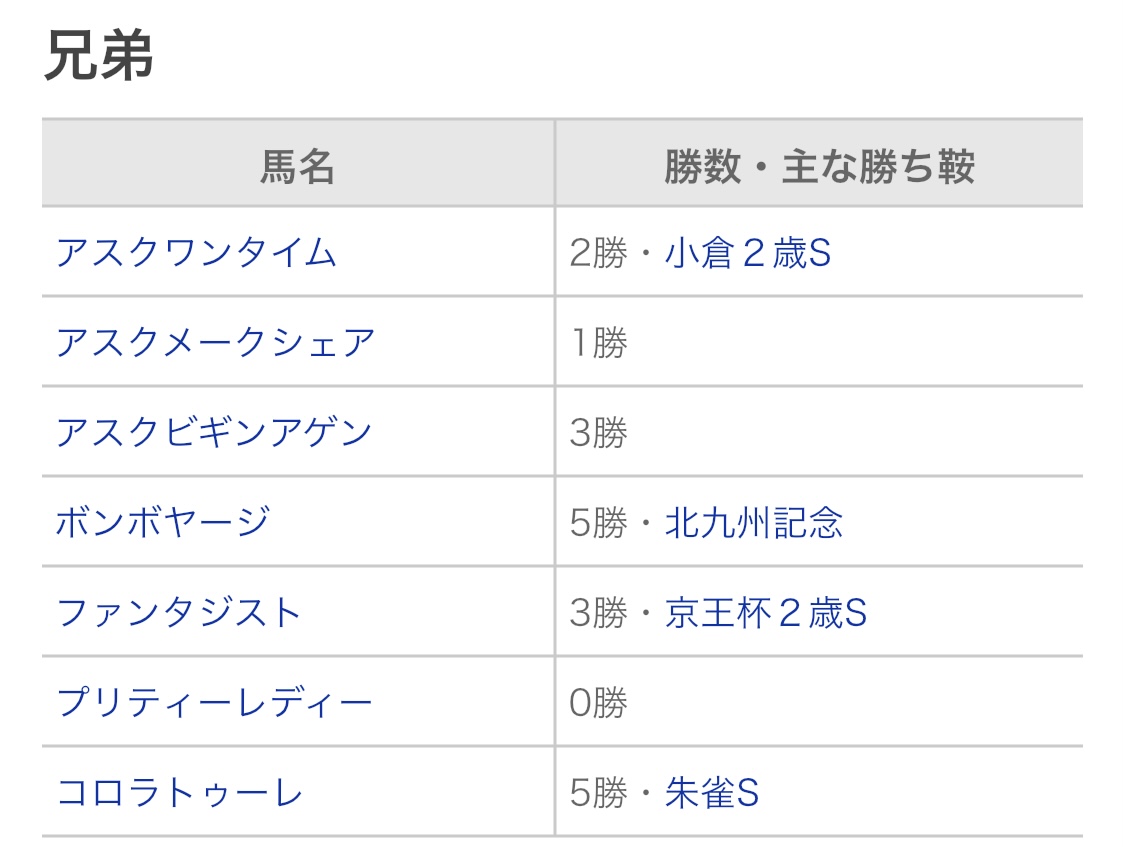Image resolution: width=1125 pixels, height=847 pixels.
Task: Open the アスクメークシェア horse page
Action: pos(216,343)
